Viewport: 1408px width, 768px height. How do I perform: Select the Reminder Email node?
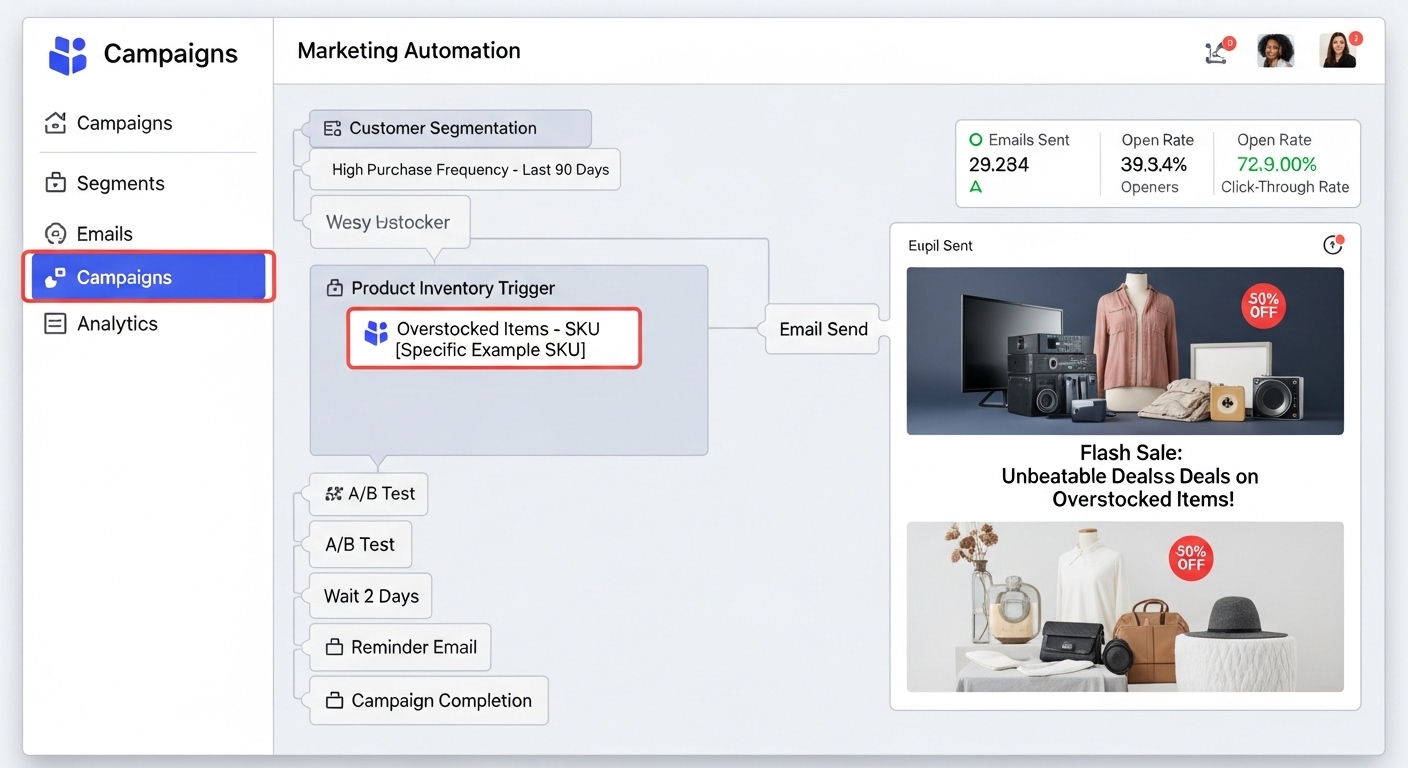click(400, 647)
